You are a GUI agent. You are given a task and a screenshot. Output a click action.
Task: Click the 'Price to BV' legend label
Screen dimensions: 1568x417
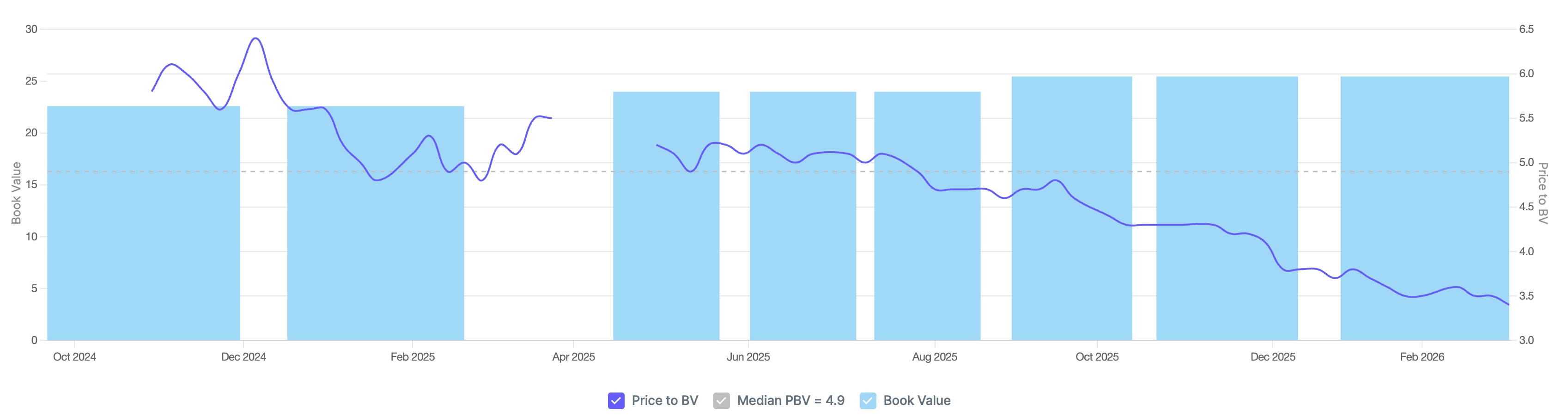point(664,400)
